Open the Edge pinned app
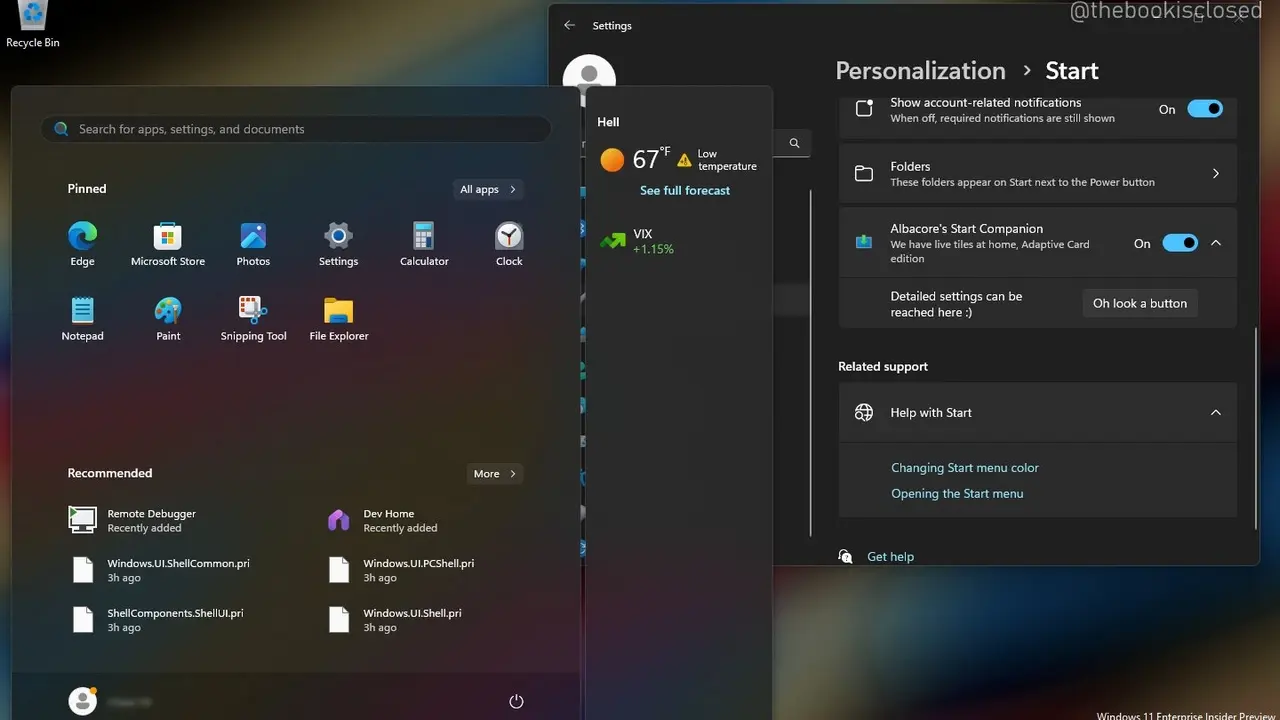Screen dimensions: 1280x720 pyautogui.click(x=82, y=237)
